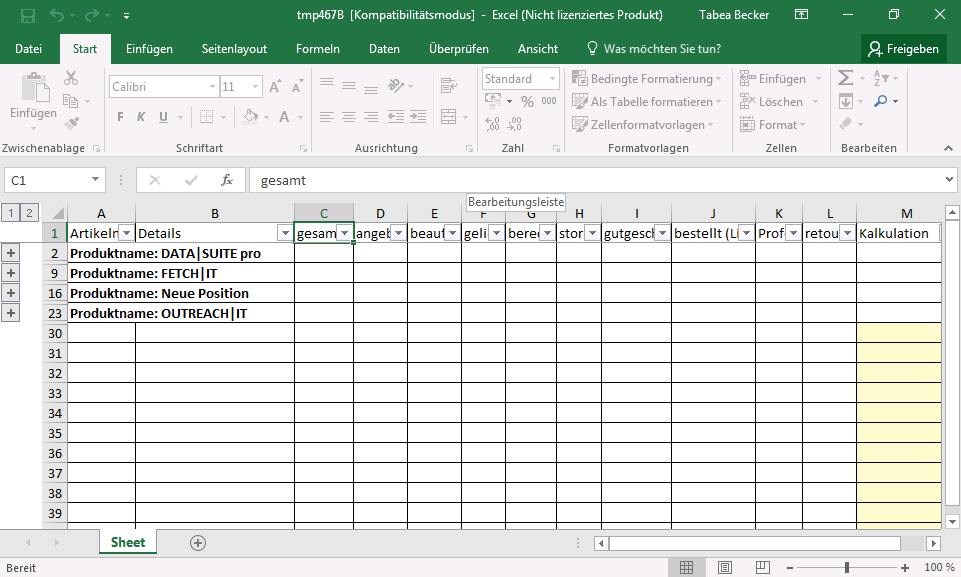The width and height of the screenshot is (961, 577).
Task: Select all cells via corner triangle
Action: pos(58,213)
